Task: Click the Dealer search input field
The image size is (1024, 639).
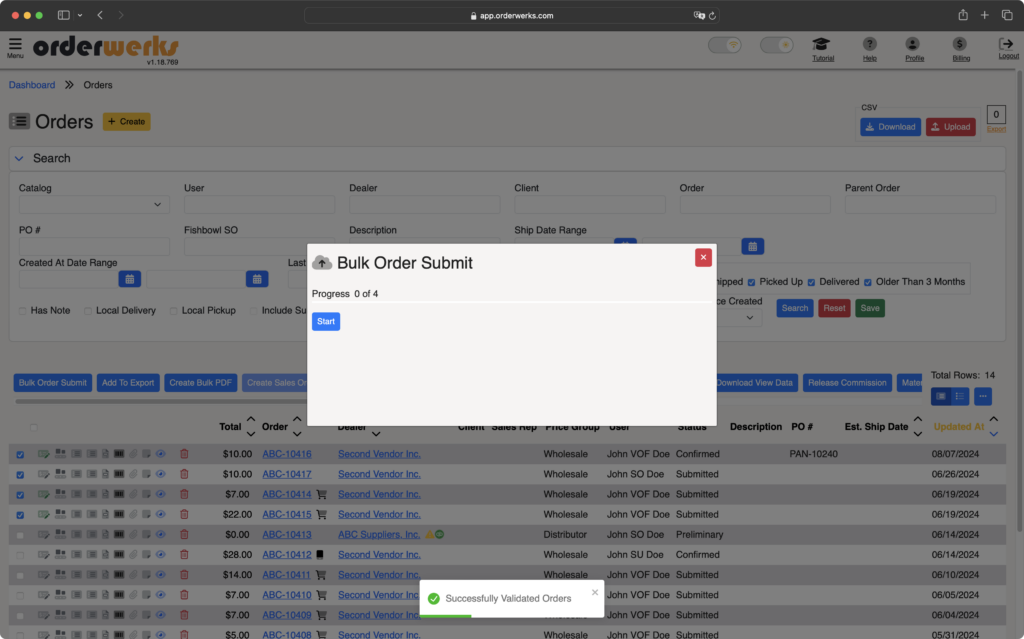Action: (424, 205)
